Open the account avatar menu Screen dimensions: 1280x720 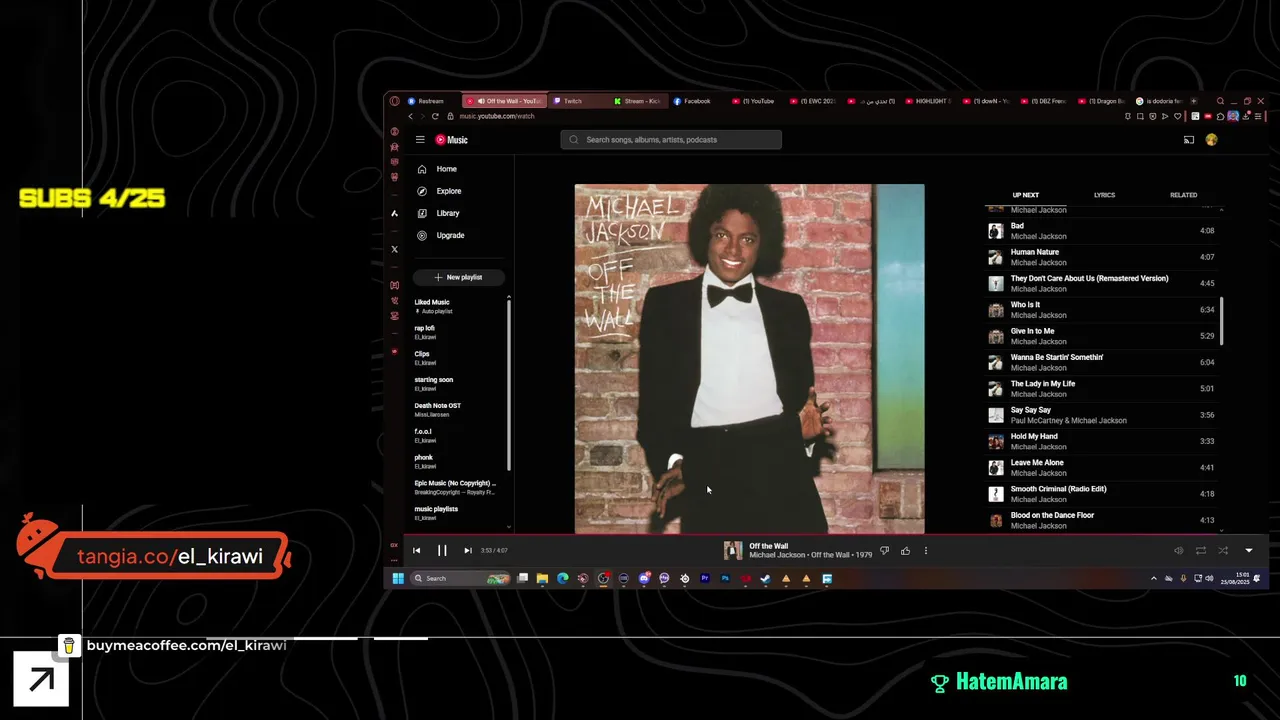click(1211, 140)
